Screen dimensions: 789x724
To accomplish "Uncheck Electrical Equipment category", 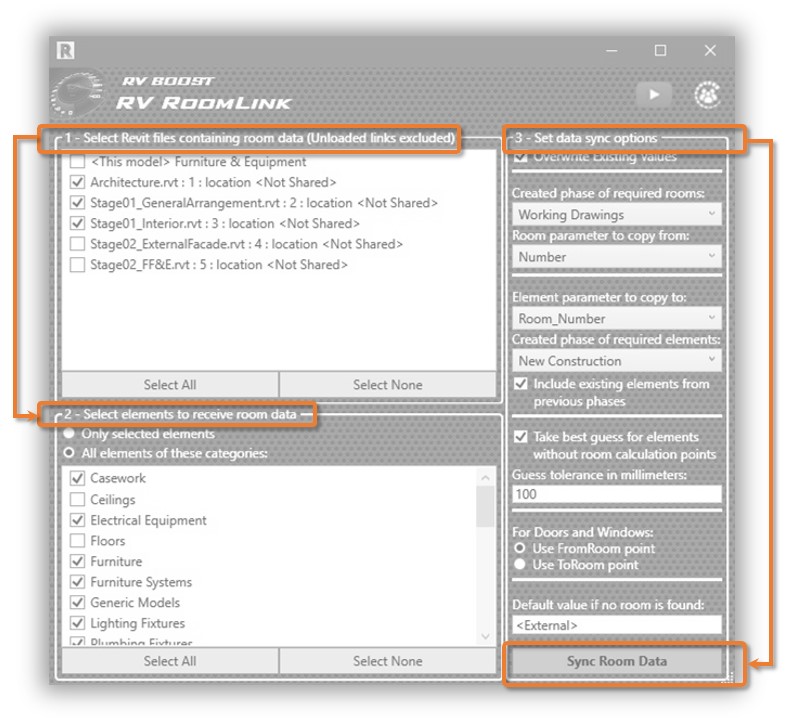I will [x=77, y=520].
